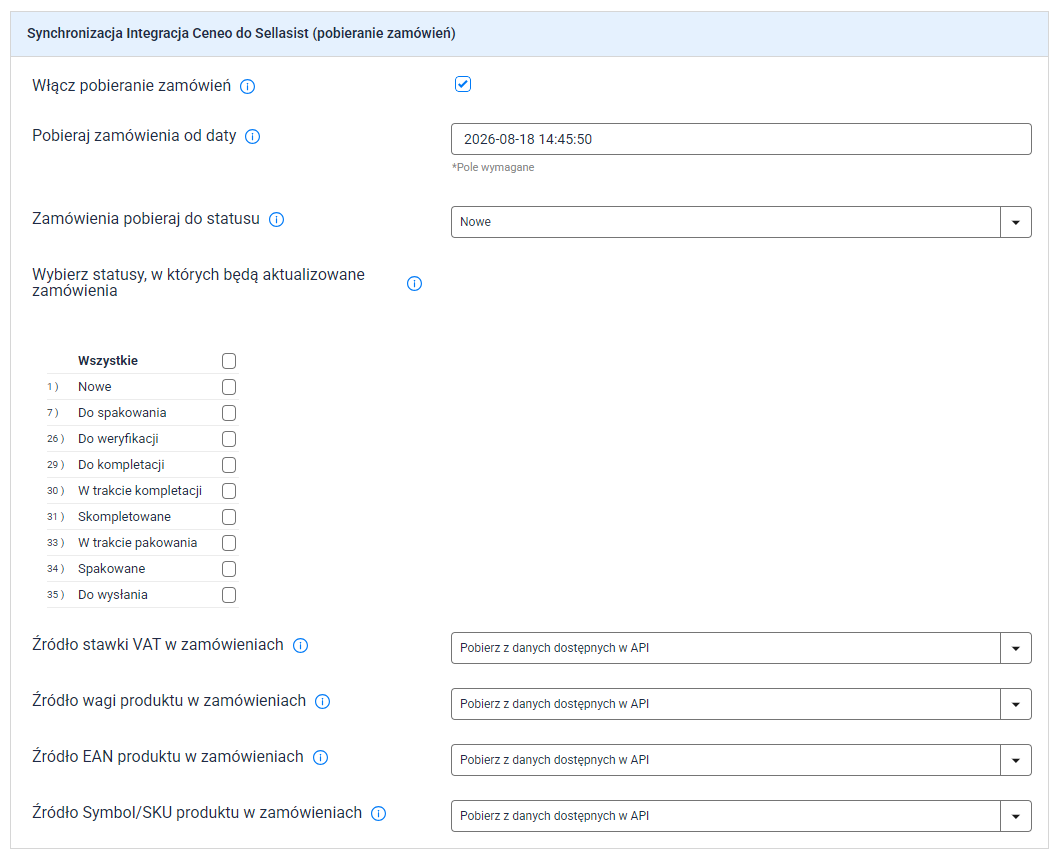The width and height of the screenshot is (1060, 859).
Task: Tick the Nowe status checkbox
Action: click(x=229, y=387)
